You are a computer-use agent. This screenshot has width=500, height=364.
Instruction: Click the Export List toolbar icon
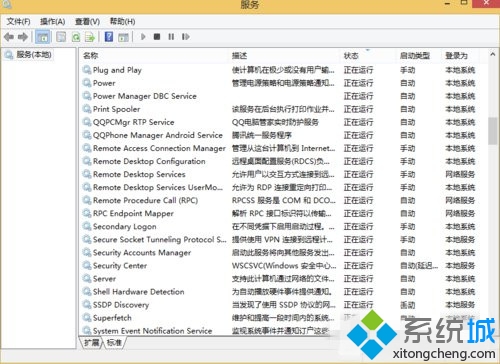coord(90,37)
